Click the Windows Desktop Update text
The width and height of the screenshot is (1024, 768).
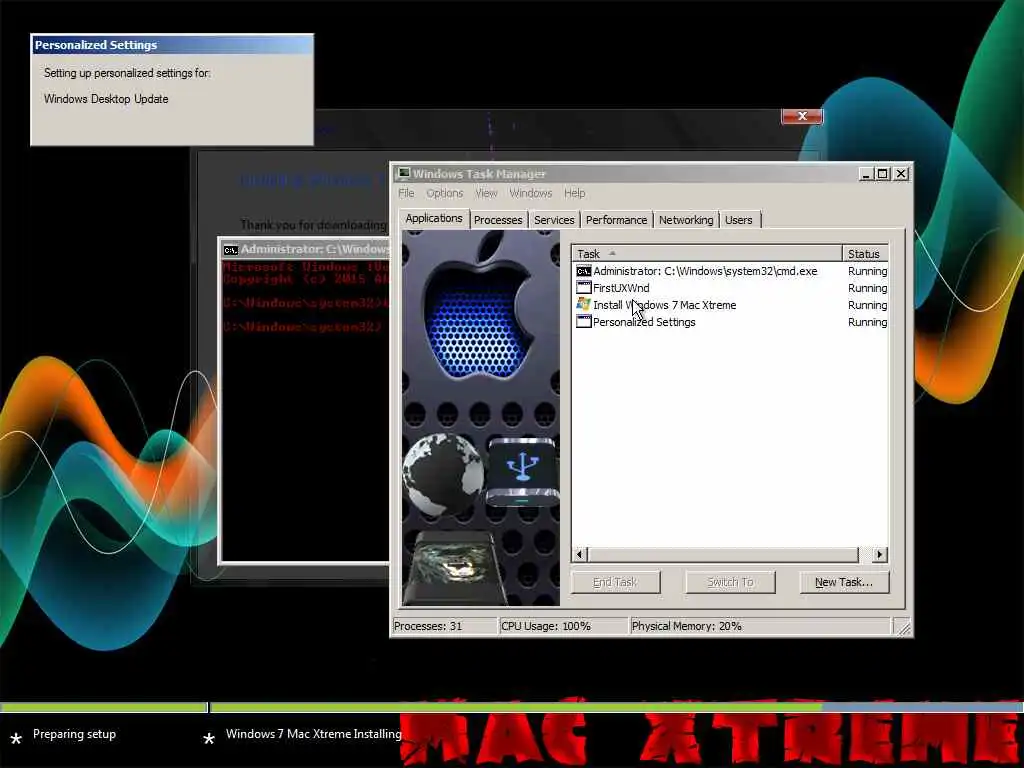pos(106,99)
